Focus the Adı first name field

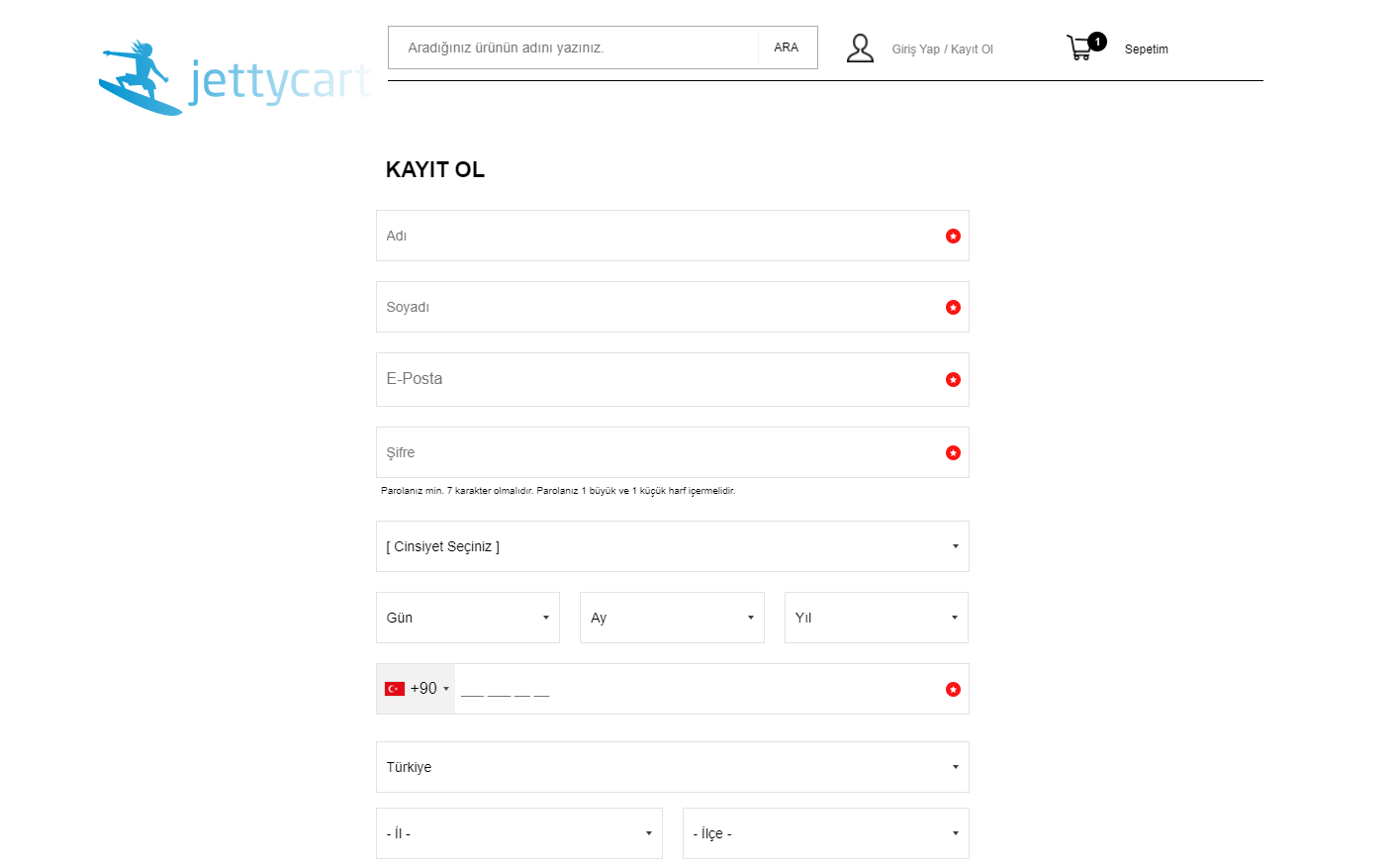[673, 236]
